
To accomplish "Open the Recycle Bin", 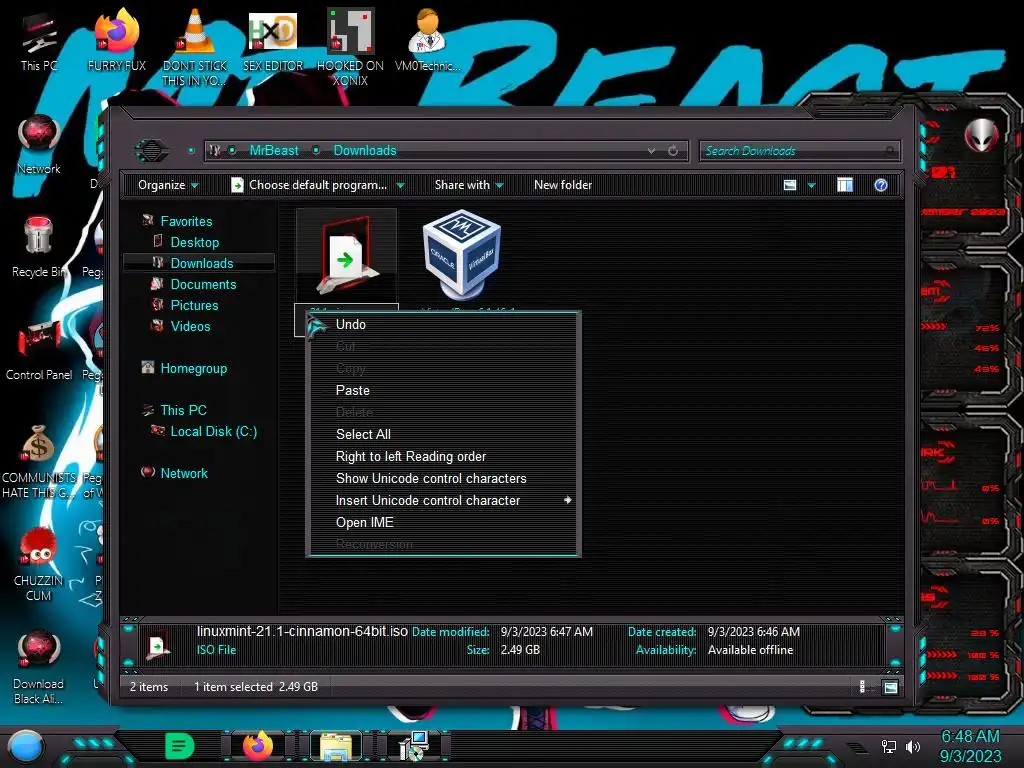I will click(39, 247).
